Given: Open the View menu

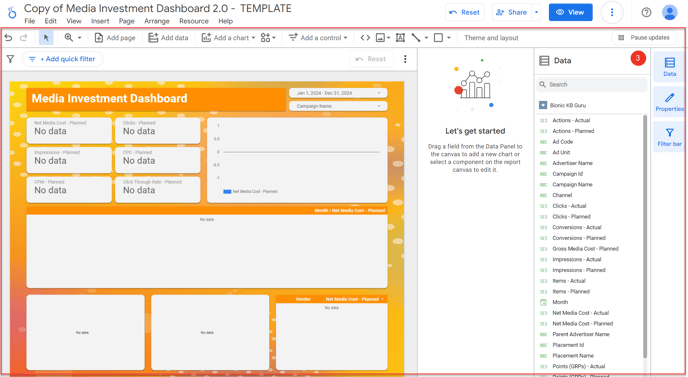Looking at the screenshot, I should click(x=74, y=21).
